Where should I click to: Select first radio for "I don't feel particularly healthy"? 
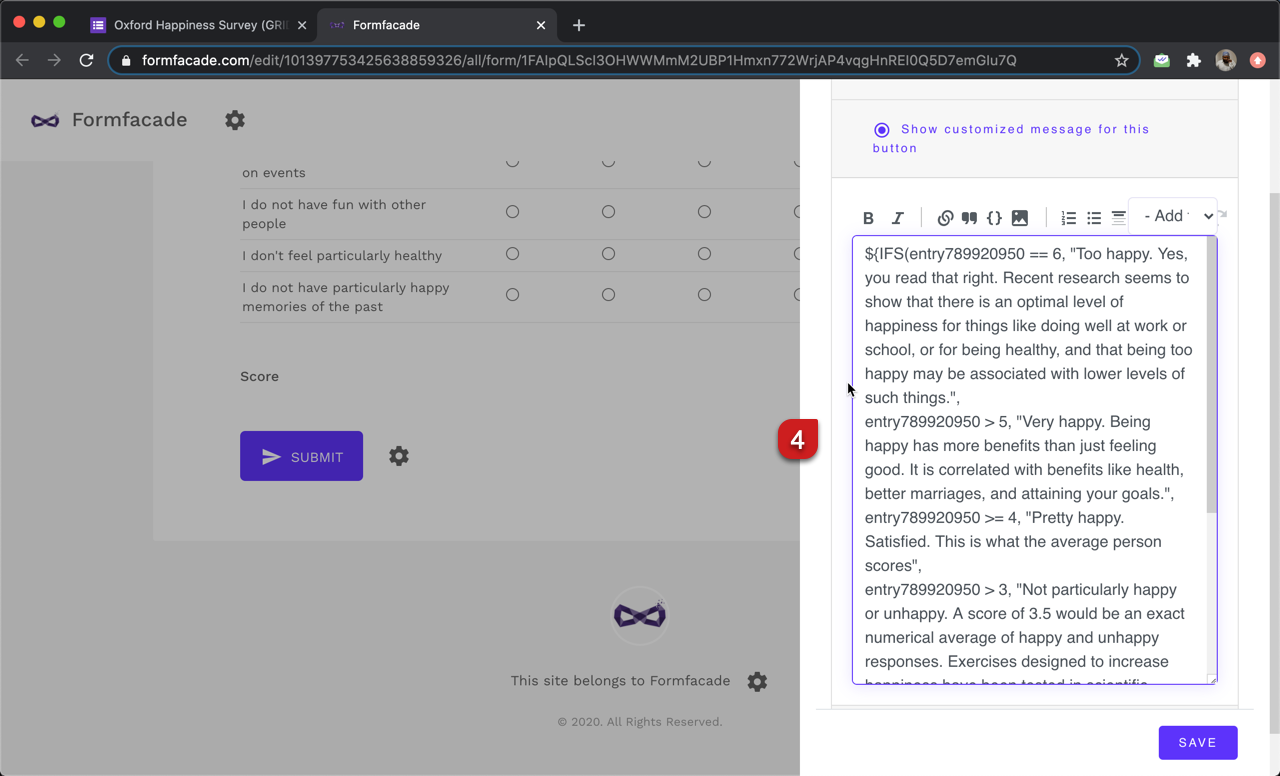click(x=512, y=254)
